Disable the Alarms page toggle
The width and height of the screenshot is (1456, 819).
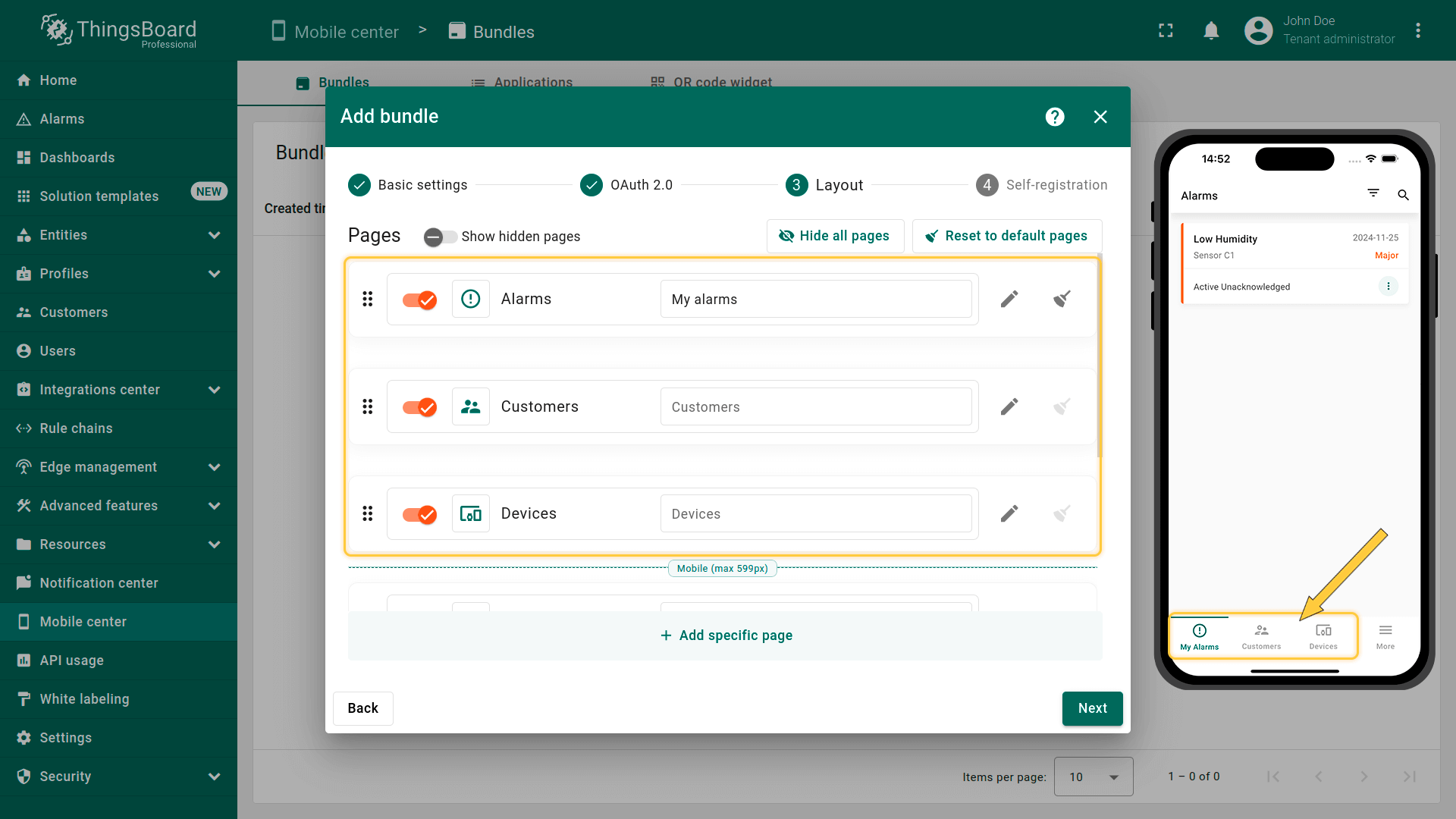click(419, 300)
